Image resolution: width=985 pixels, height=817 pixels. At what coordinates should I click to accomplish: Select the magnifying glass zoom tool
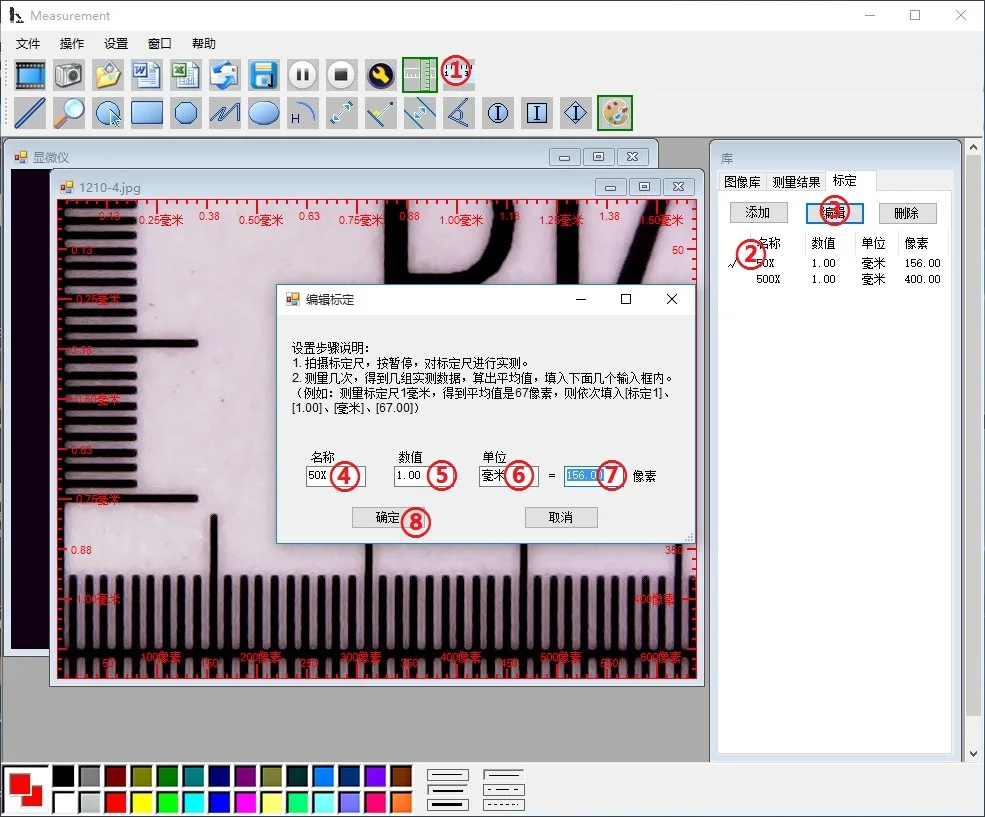coord(68,113)
